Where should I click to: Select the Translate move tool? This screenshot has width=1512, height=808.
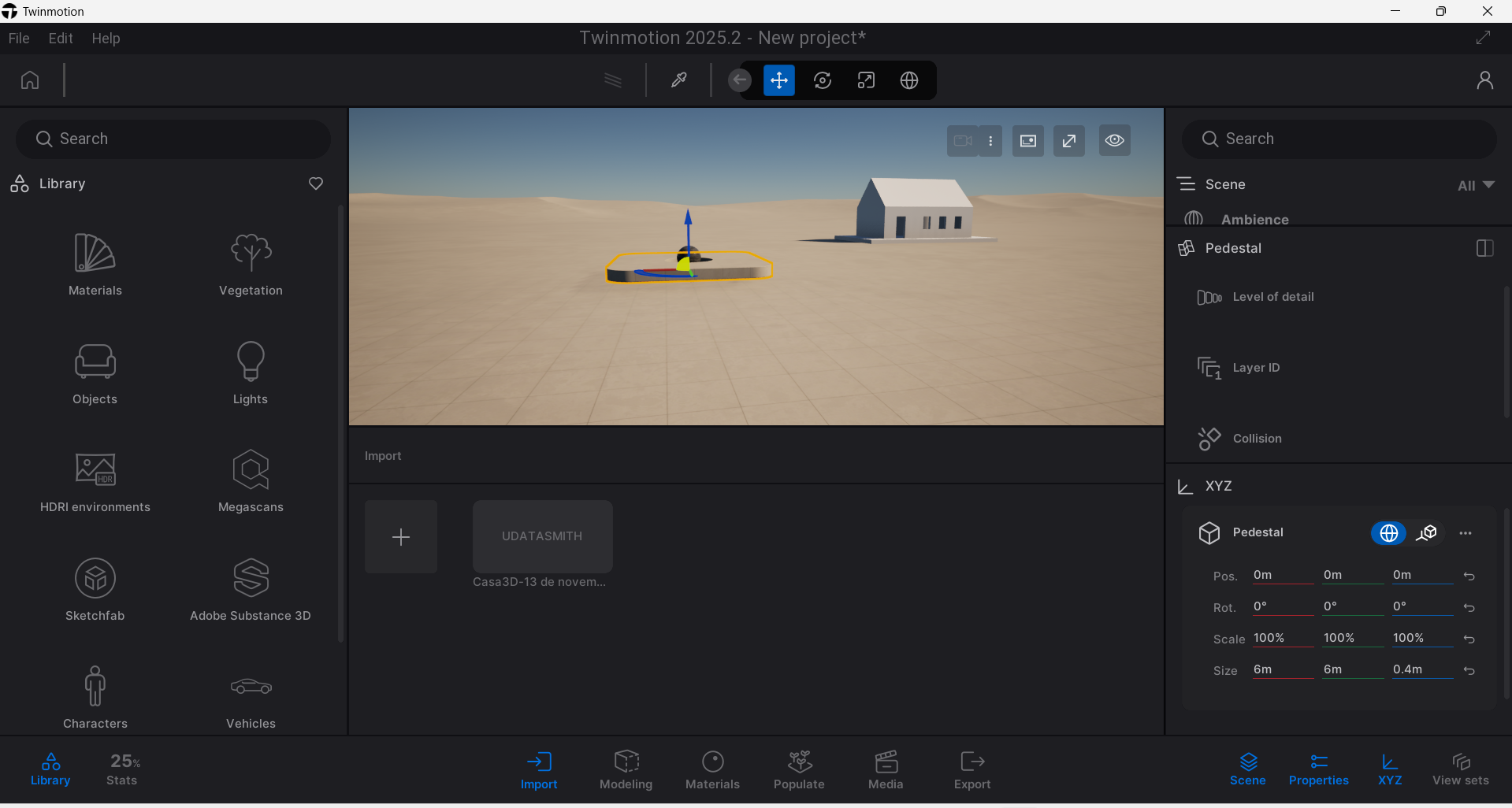[x=778, y=80]
